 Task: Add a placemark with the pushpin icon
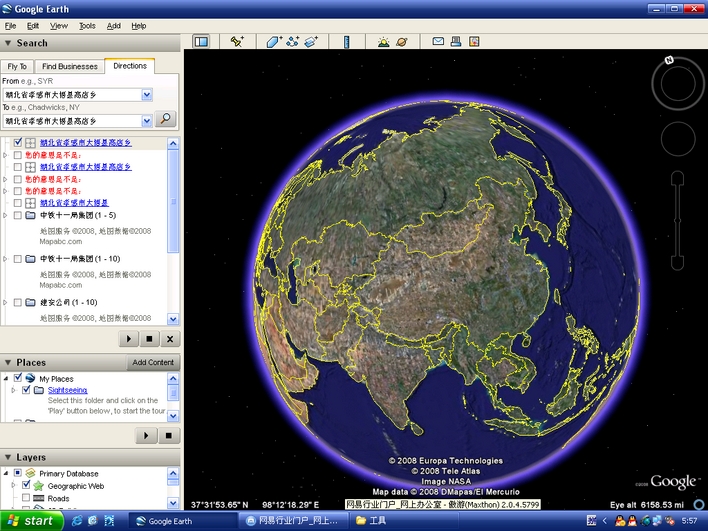click(x=237, y=42)
